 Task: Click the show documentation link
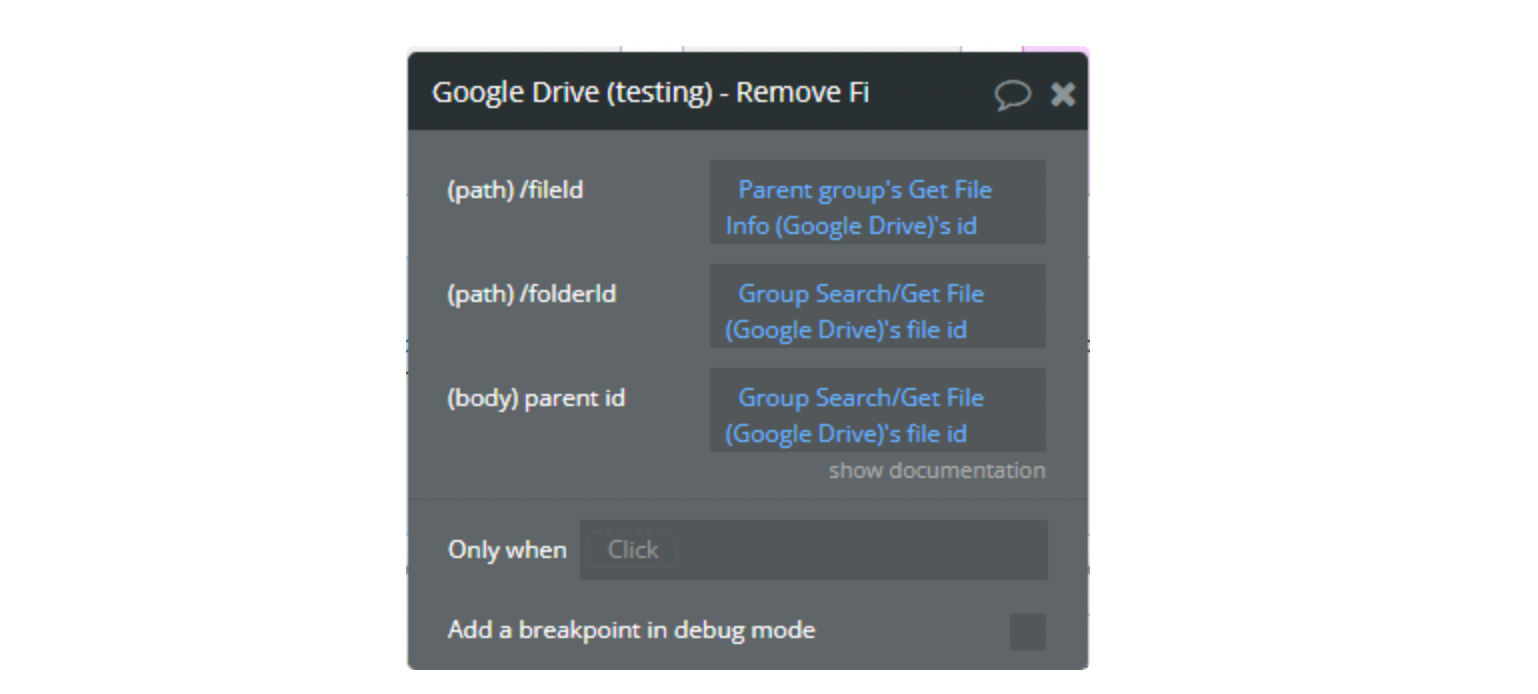937,470
